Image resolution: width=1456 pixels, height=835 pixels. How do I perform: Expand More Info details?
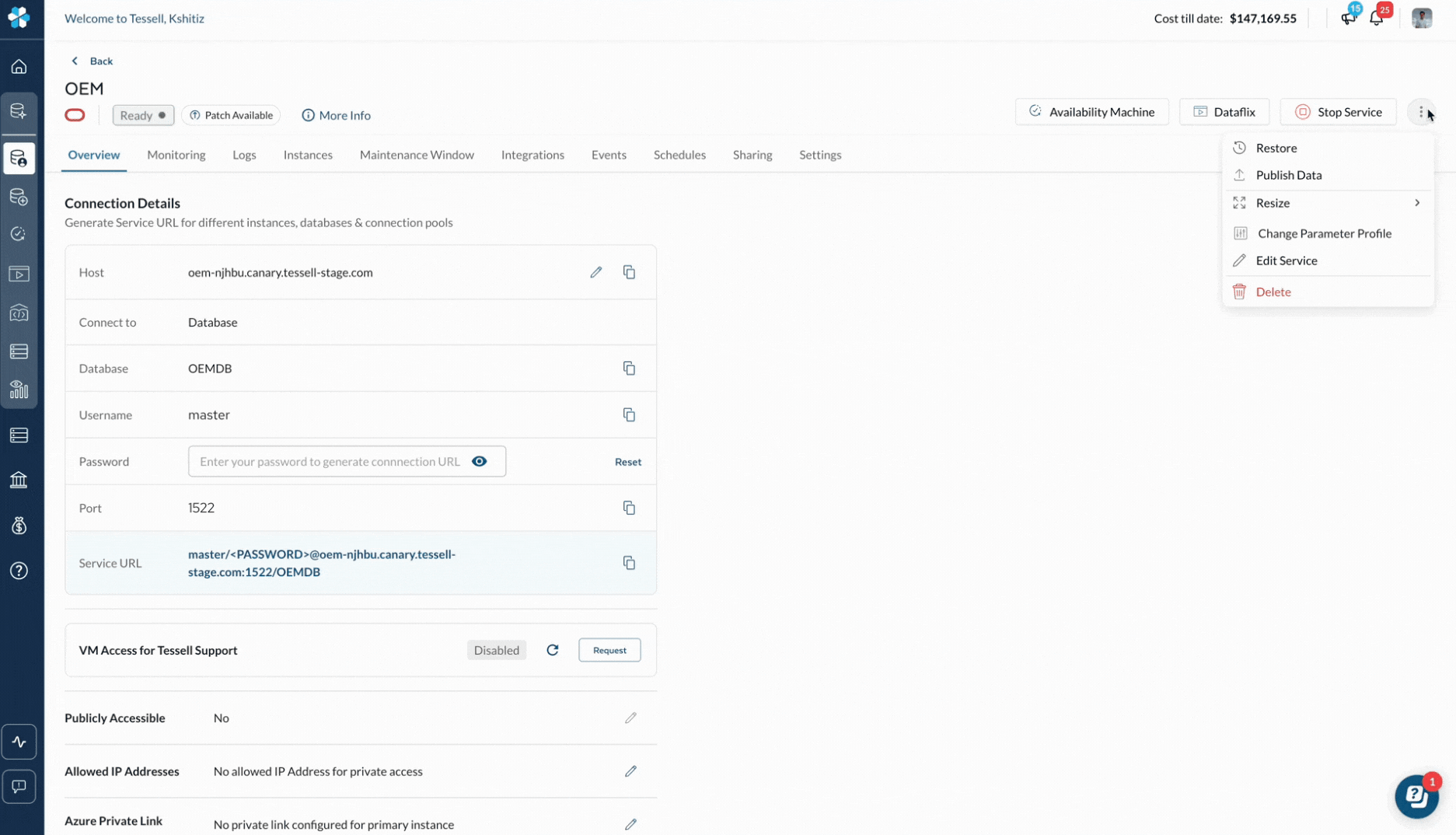(336, 115)
